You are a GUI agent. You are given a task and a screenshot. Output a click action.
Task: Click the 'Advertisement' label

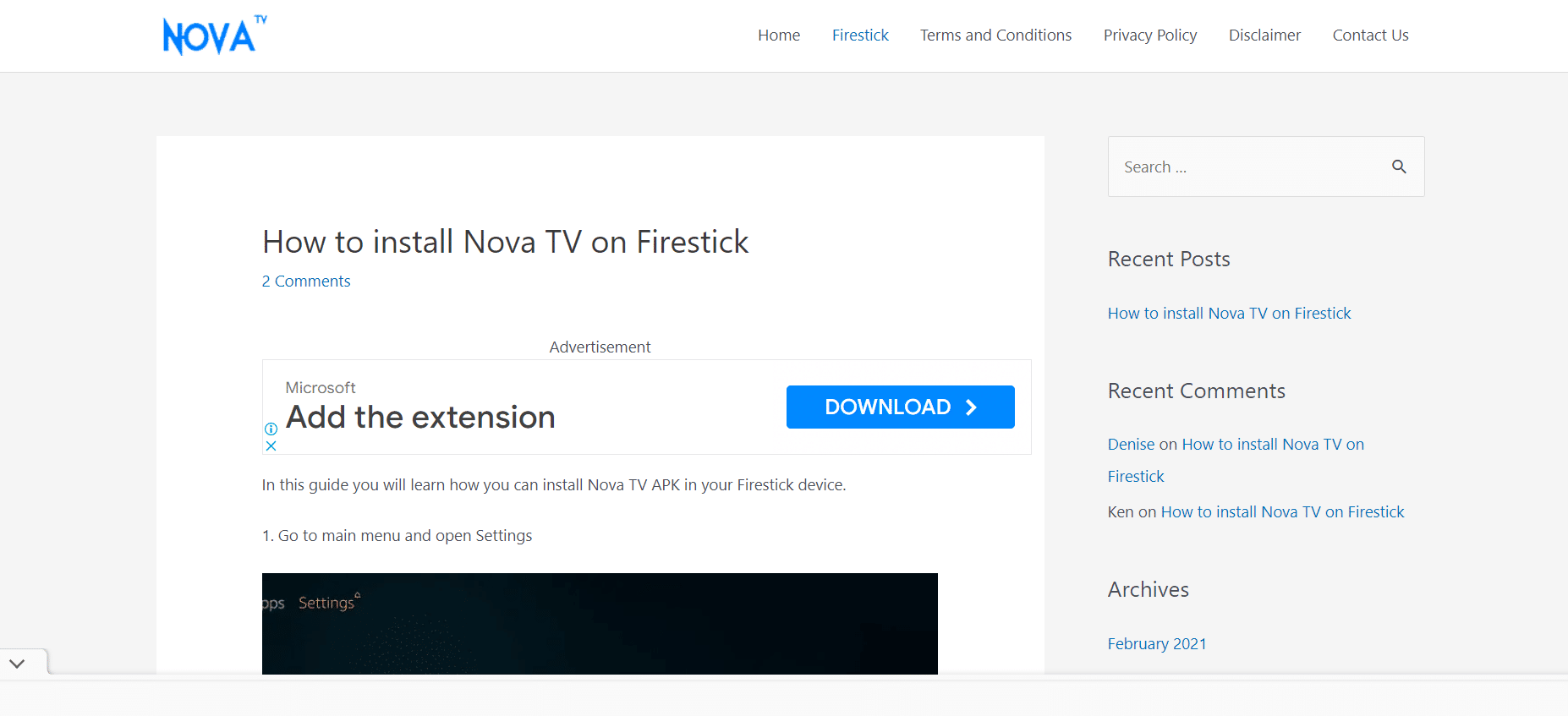600,347
